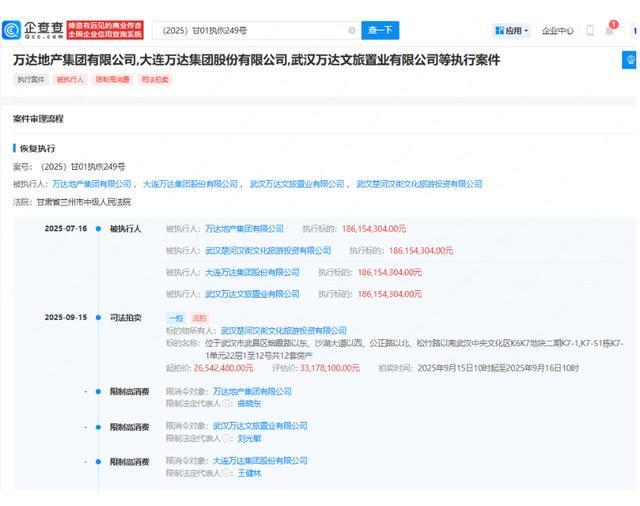The width and height of the screenshot is (640, 506).
Task: Select the 司法拍卖 tag under the title
Action: point(155,80)
